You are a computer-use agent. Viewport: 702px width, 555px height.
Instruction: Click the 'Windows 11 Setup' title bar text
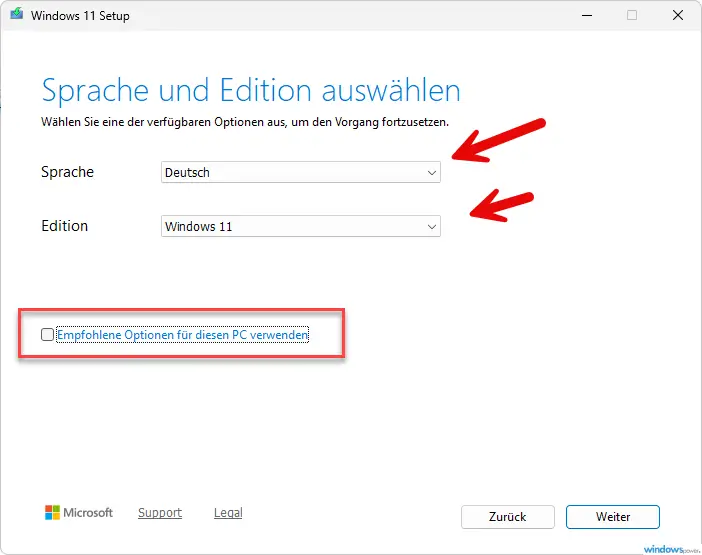pyautogui.click(x=80, y=16)
